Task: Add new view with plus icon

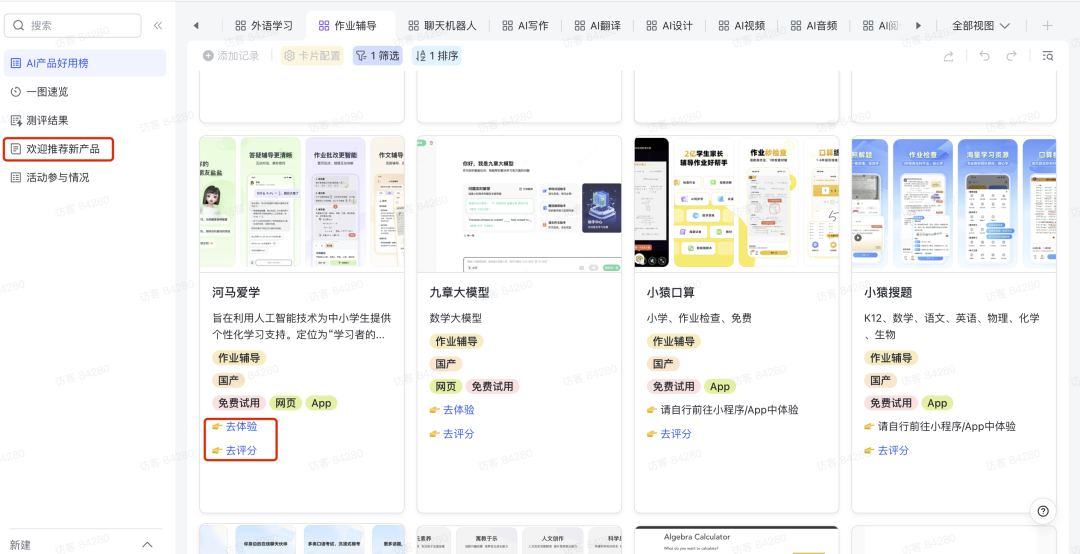Action: point(1048,25)
